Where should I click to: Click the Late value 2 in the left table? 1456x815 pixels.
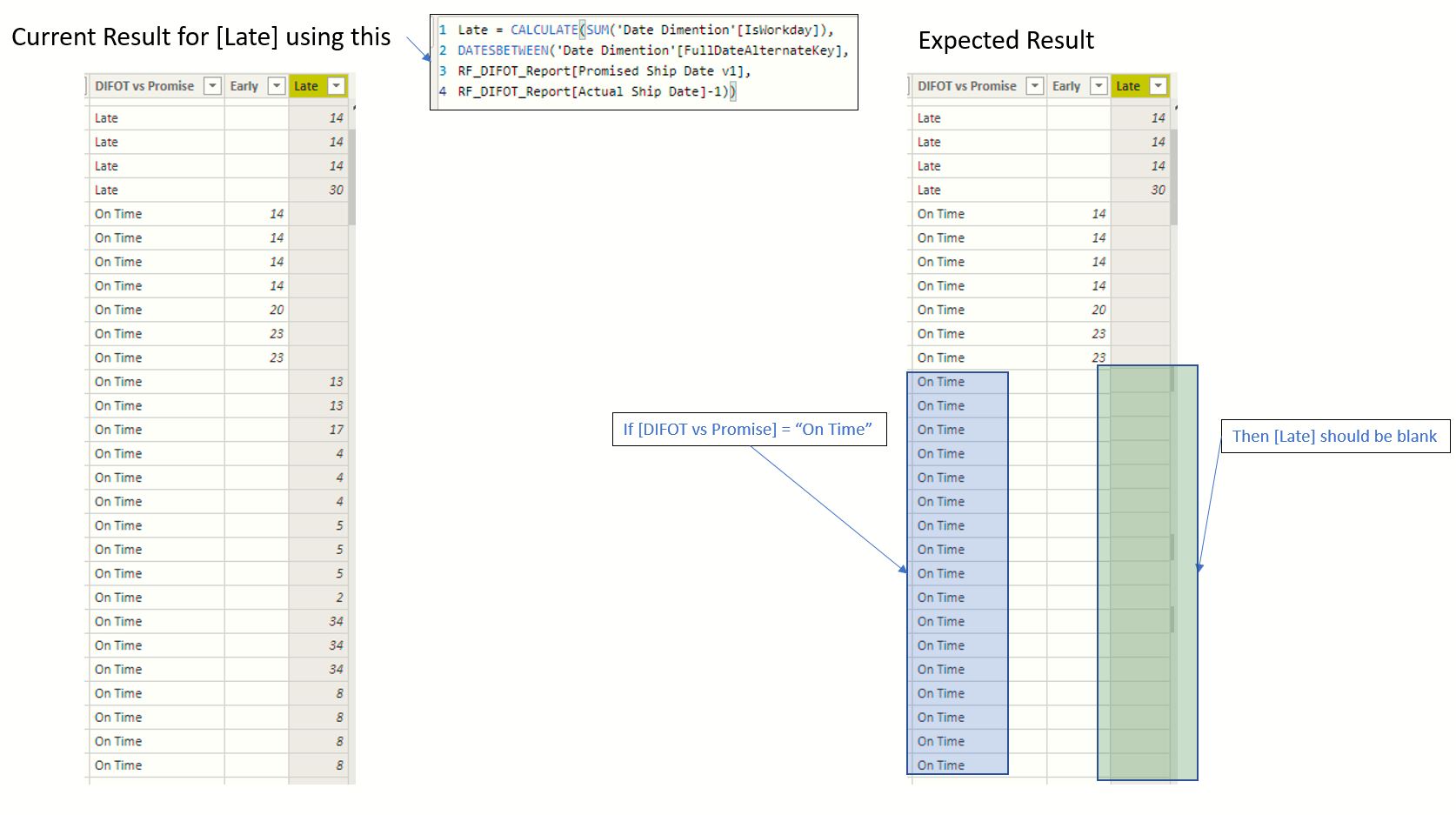[x=339, y=598]
